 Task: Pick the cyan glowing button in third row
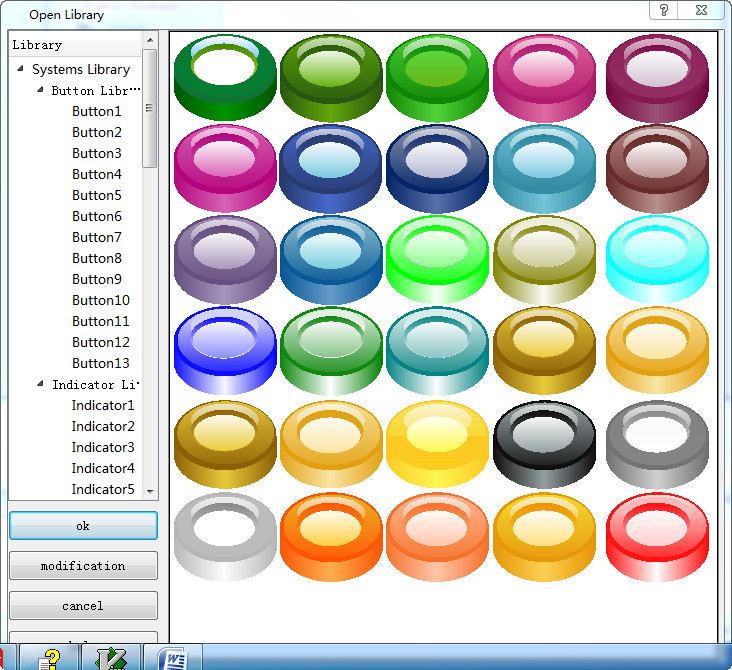(x=657, y=259)
